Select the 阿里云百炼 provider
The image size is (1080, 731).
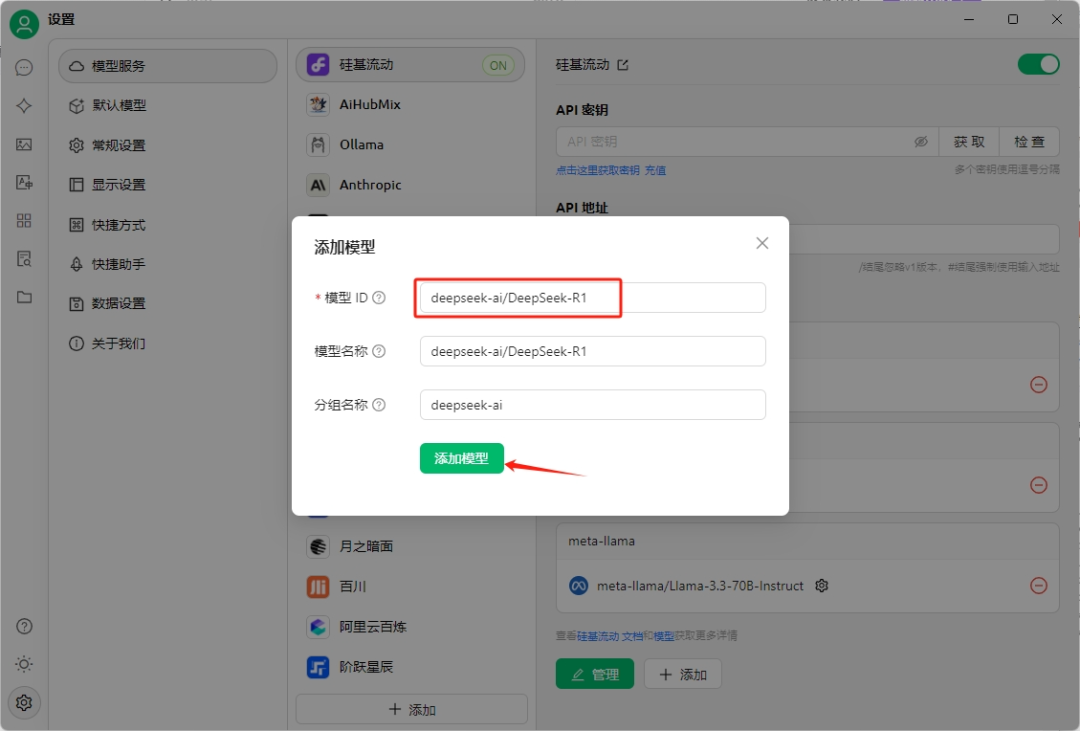[x=411, y=627]
